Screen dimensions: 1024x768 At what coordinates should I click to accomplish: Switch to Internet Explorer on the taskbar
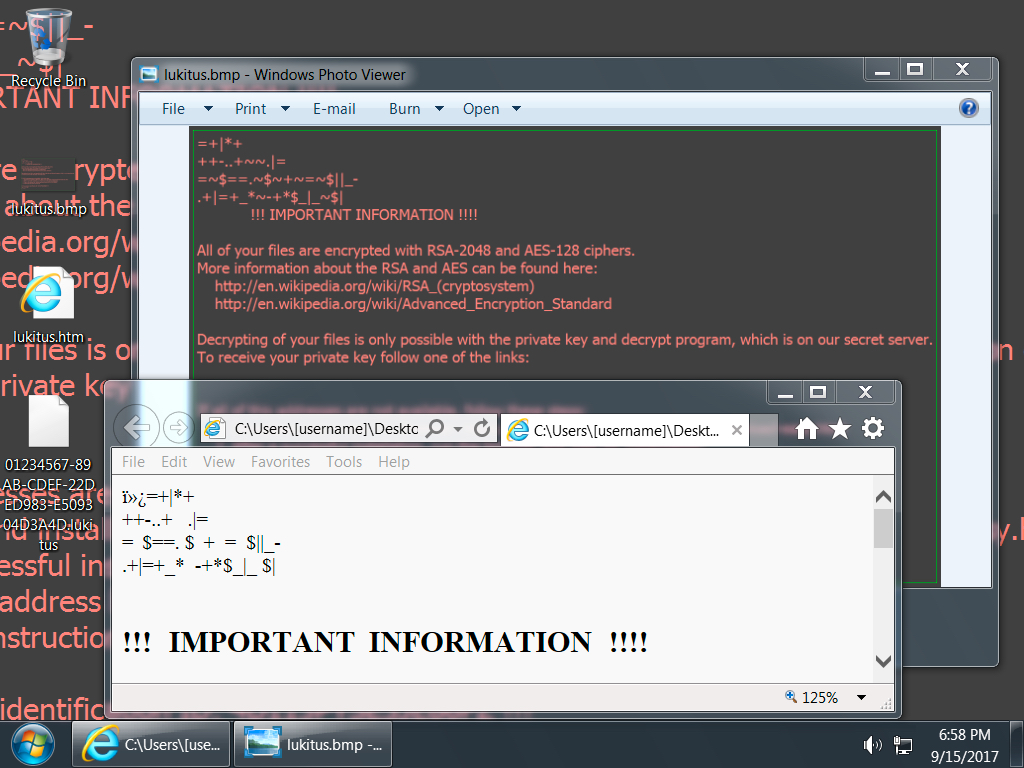(x=151, y=744)
